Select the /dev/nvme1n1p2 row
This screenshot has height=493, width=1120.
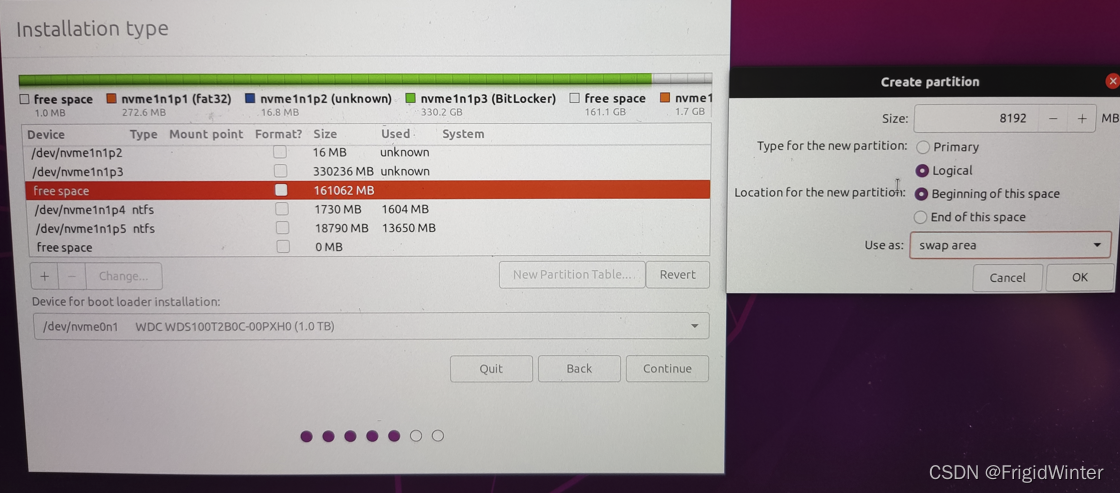pos(367,152)
